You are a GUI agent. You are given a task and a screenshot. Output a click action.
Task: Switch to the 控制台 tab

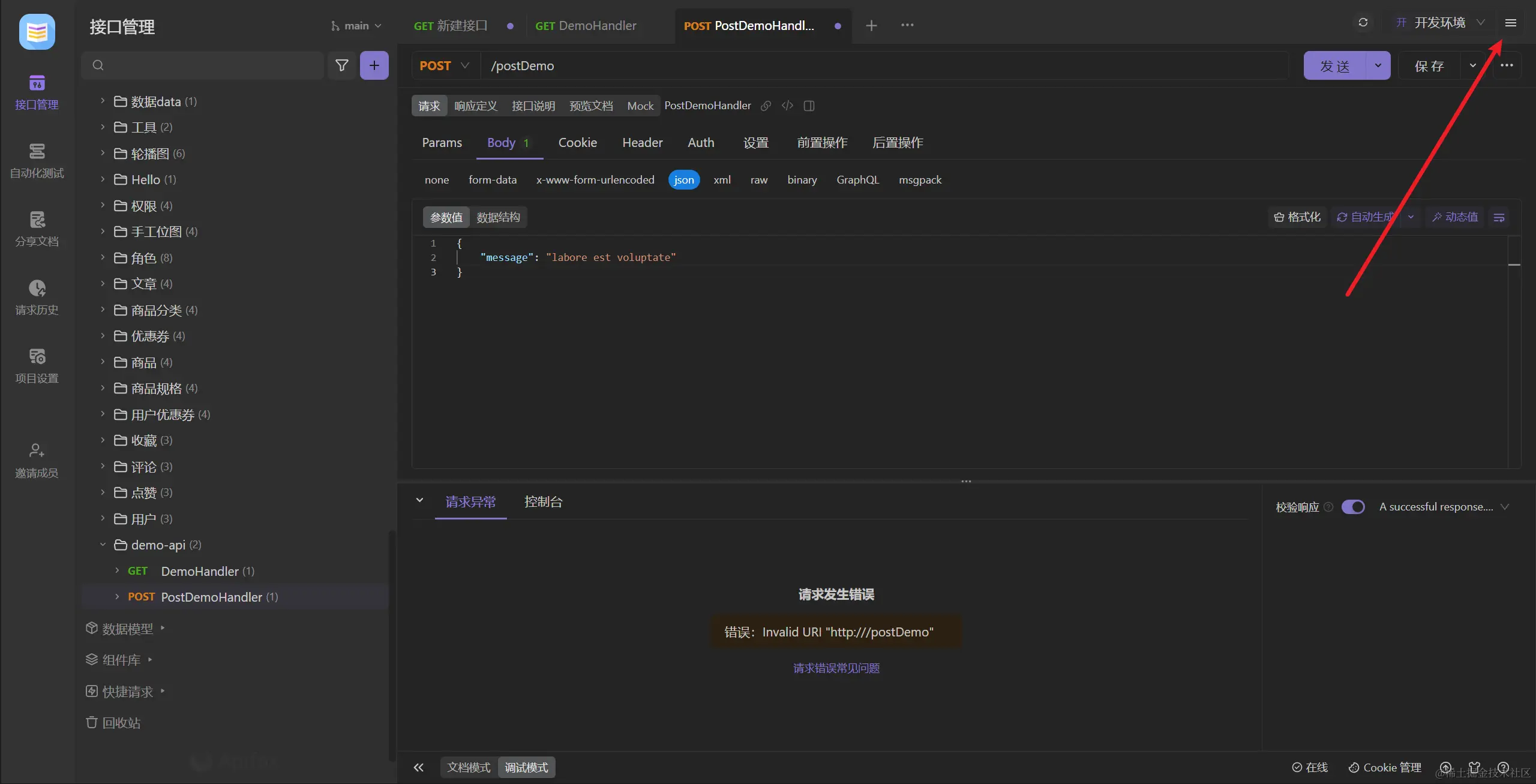point(543,502)
